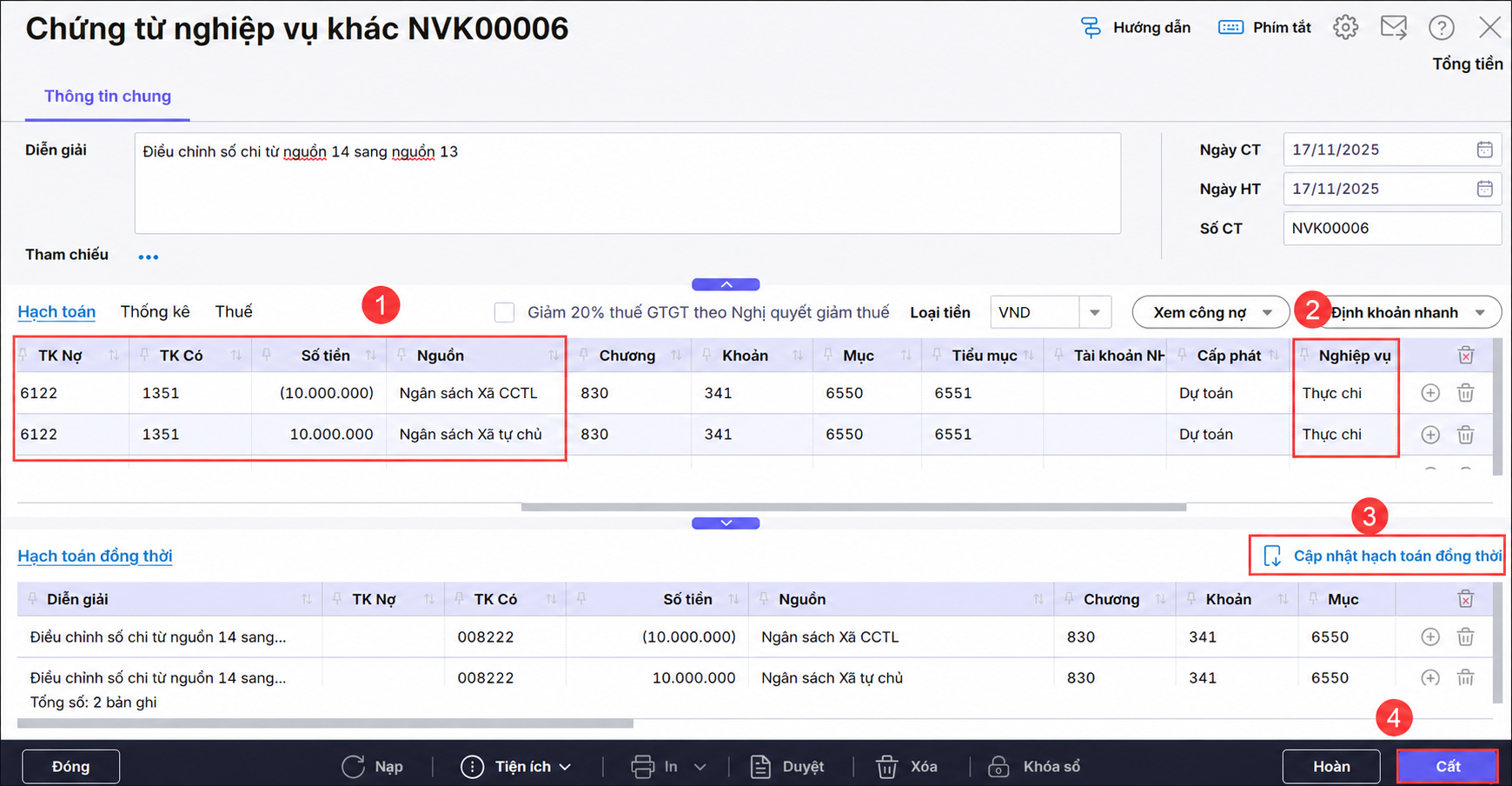1512x786 pixels.
Task: Pin the Nguồn column in Hạch toán table
Action: point(401,355)
